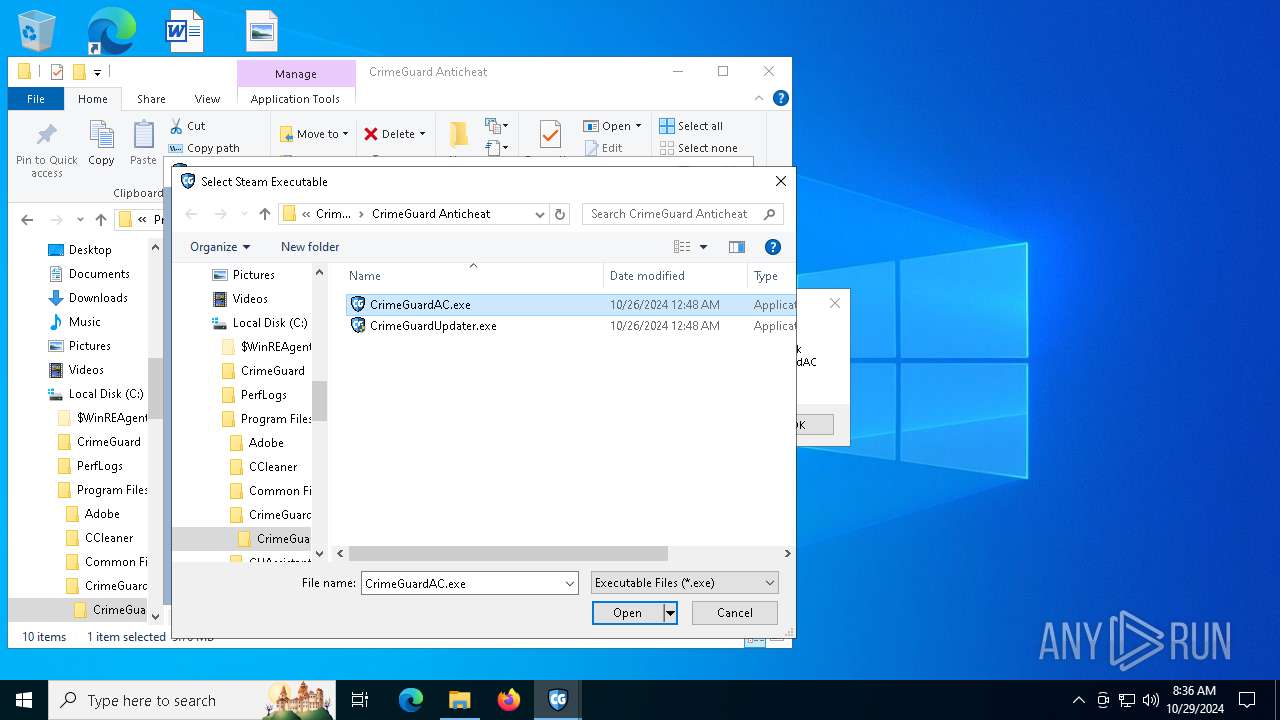The image size is (1280, 720).
Task: Open Executable Files type filter dropdown
Action: [x=684, y=583]
